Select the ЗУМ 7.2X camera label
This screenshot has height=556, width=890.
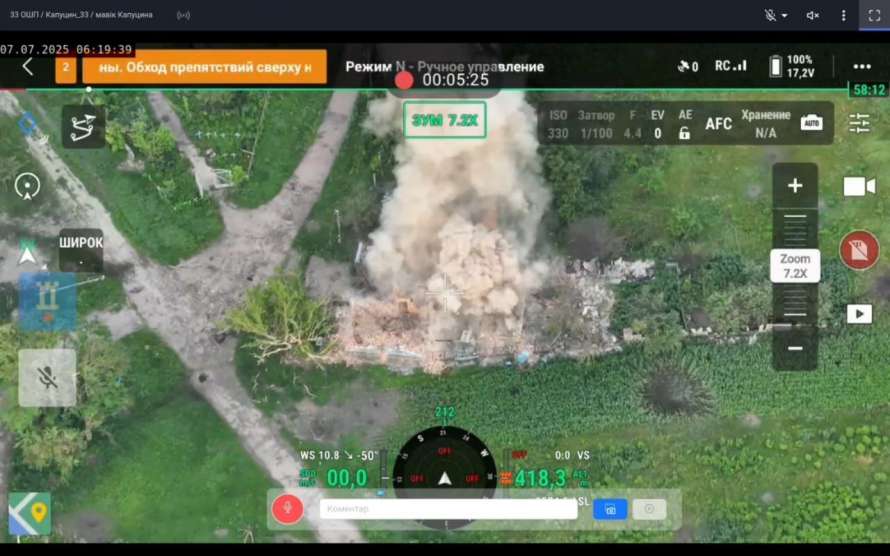(x=445, y=120)
